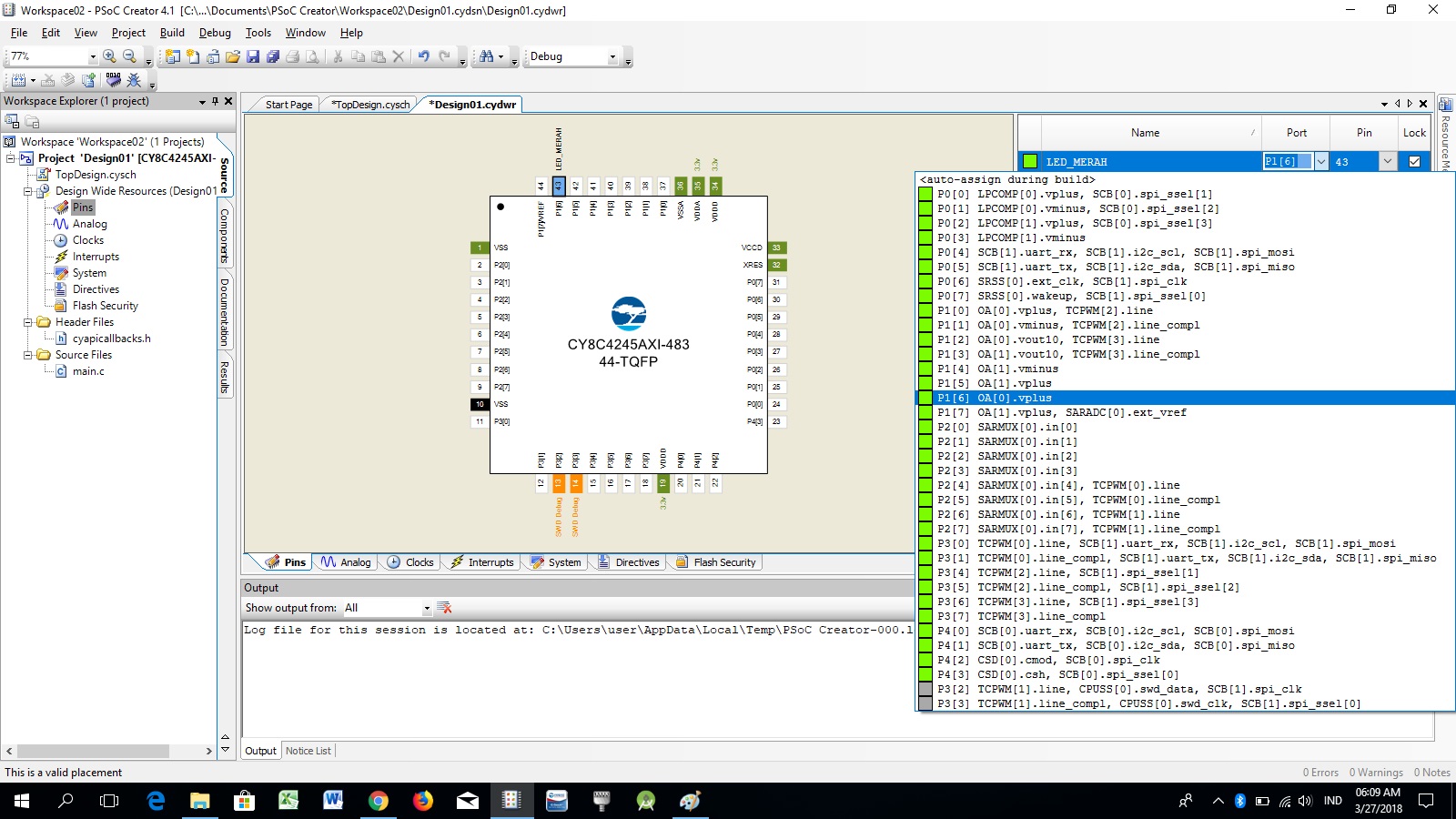This screenshot has height=819, width=1456.
Task: Click the Port column header
Action: [x=1296, y=133]
